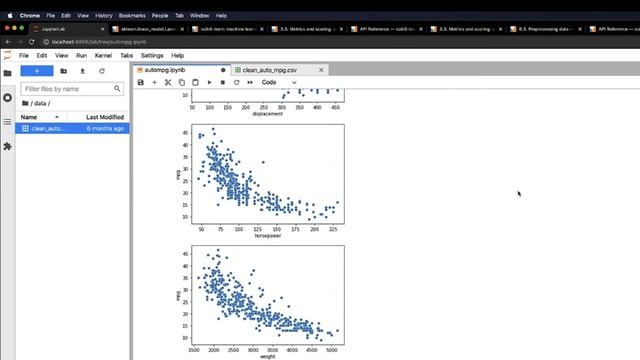The height and width of the screenshot is (360, 640).
Task: Insert a cell with the plus icon
Action: point(154,82)
